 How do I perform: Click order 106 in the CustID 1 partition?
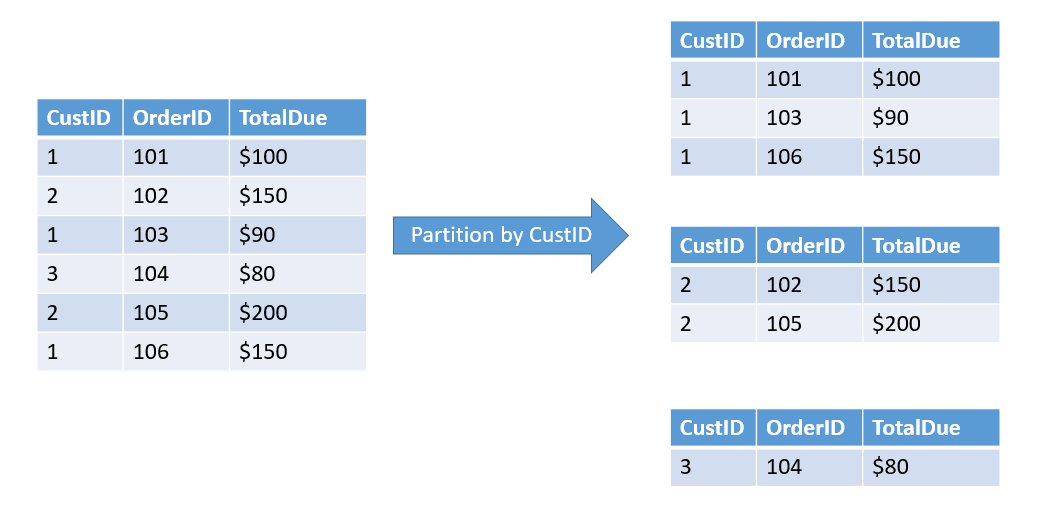809,157
